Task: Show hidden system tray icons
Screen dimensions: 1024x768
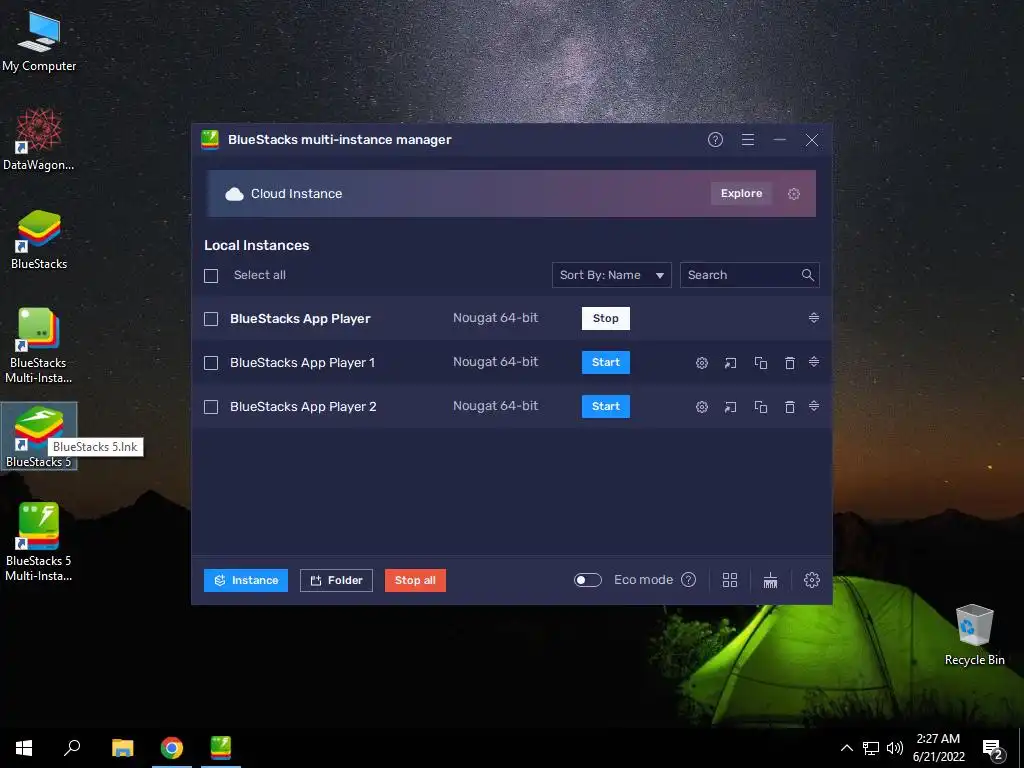Action: (846, 748)
